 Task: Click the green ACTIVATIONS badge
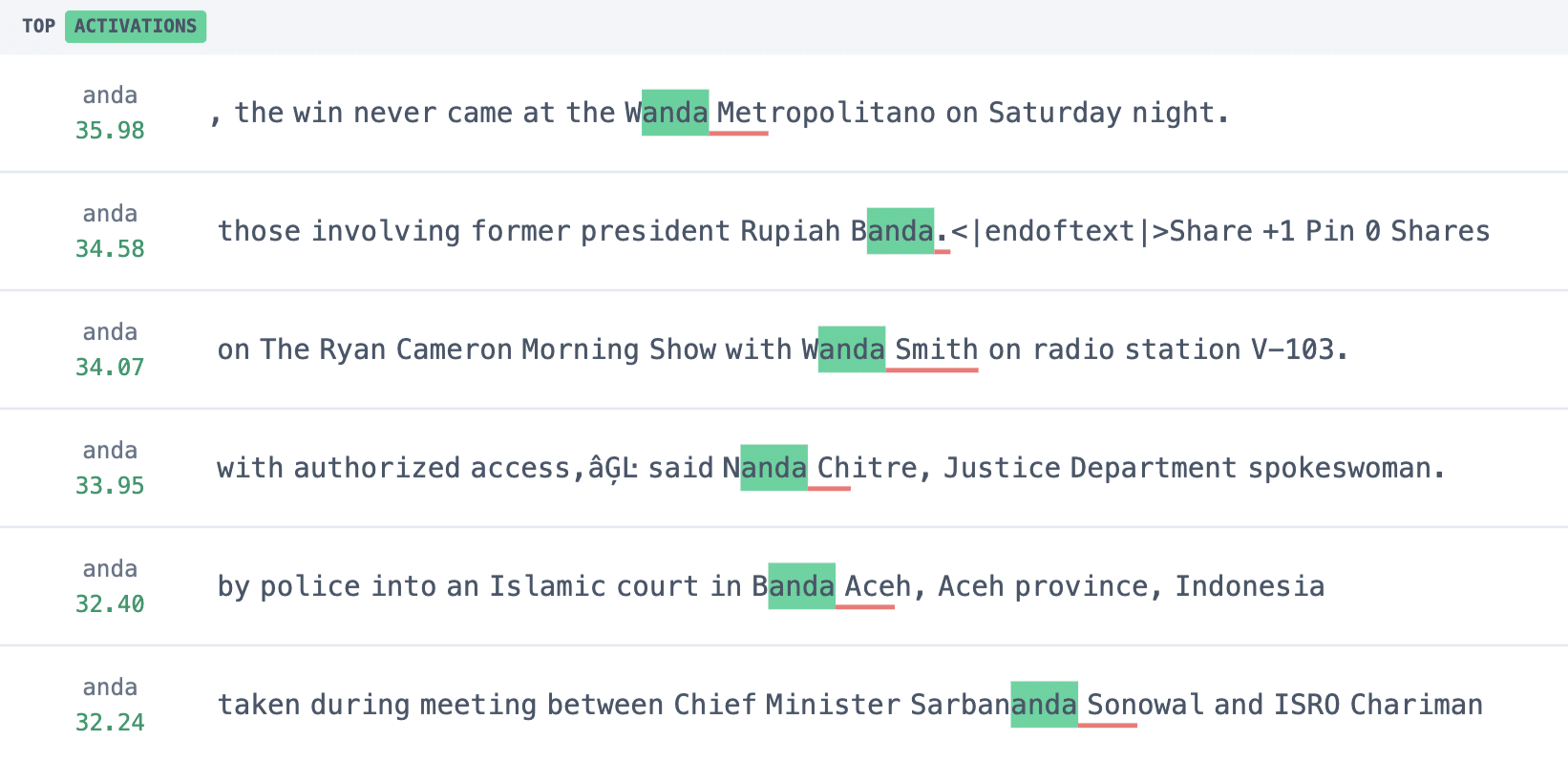pyautogui.click(x=136, y=26)
